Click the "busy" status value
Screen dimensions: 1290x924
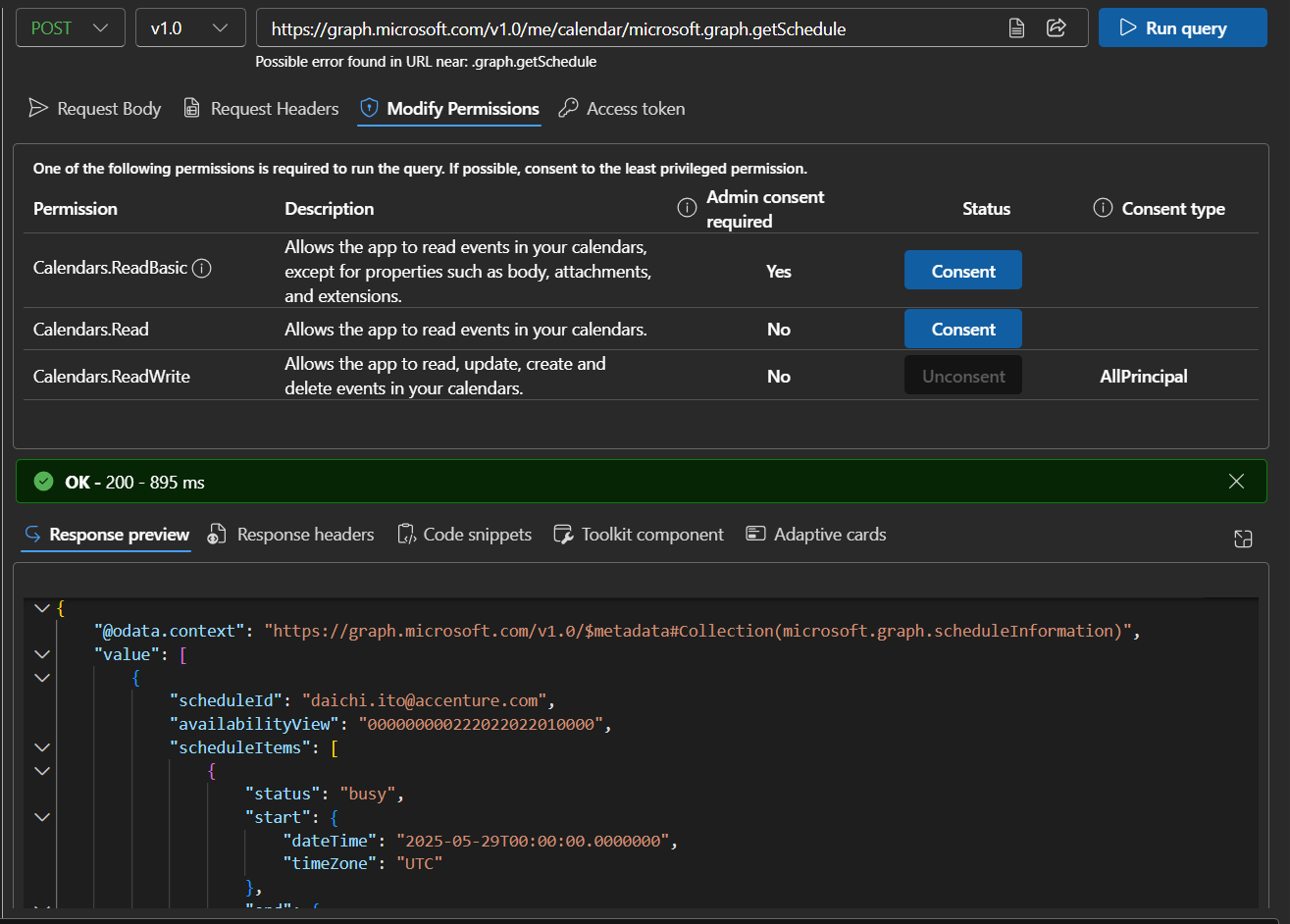(x=367, y=794)
